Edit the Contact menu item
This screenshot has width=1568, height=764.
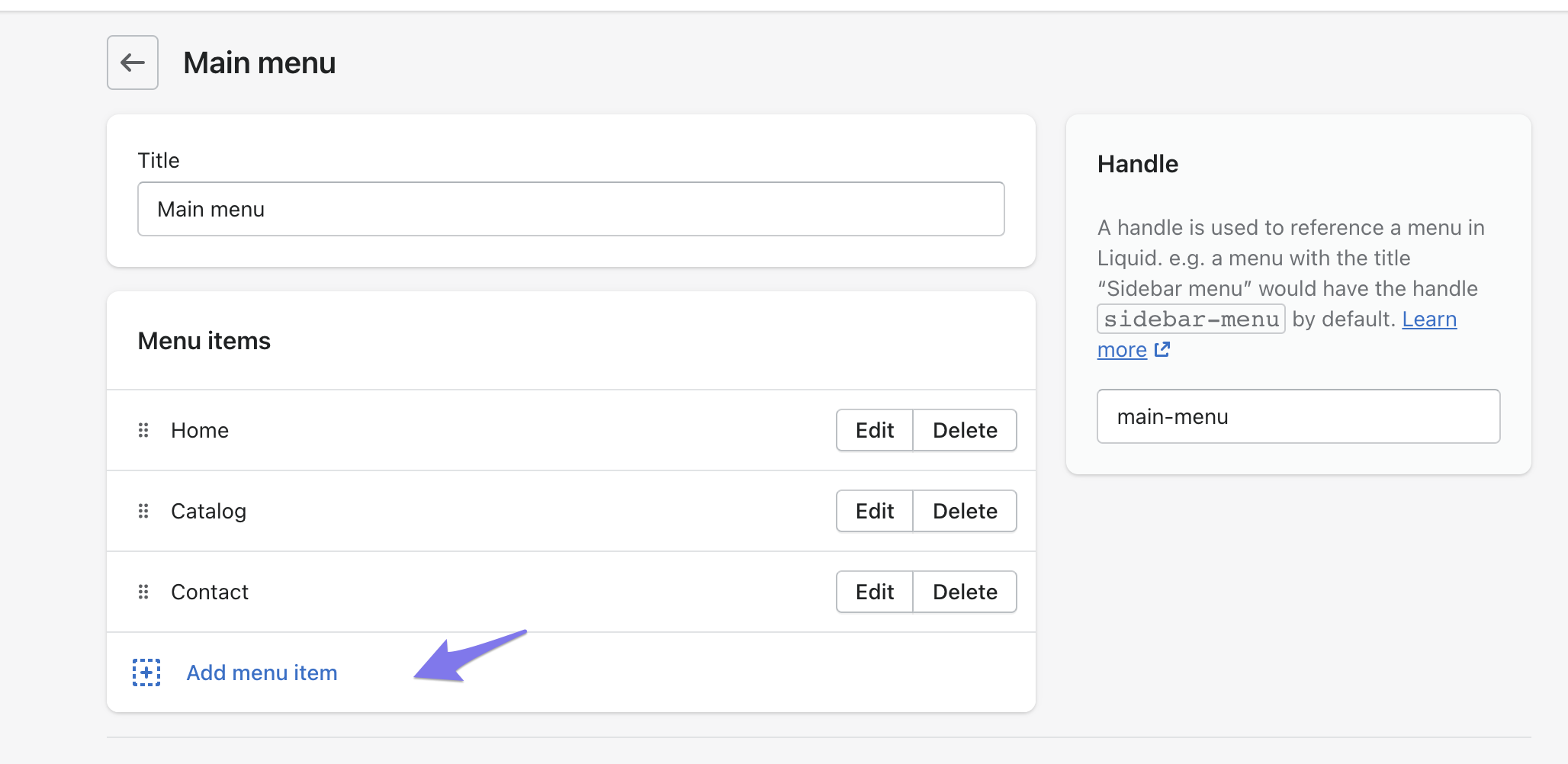[874, 592]
